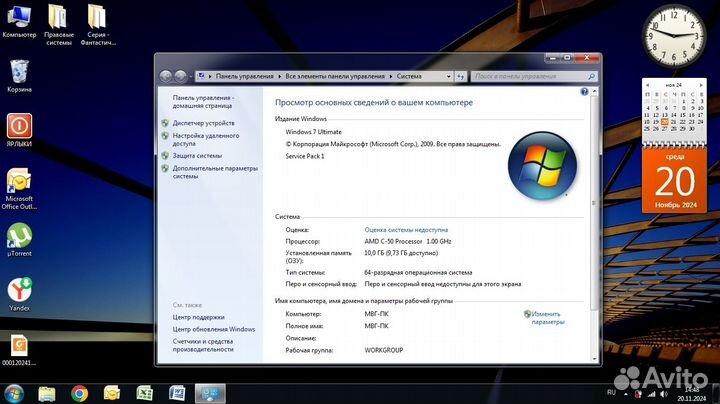720x404 pixels.
Task: Select AMD C-50 Processor value
Action: 408,241
